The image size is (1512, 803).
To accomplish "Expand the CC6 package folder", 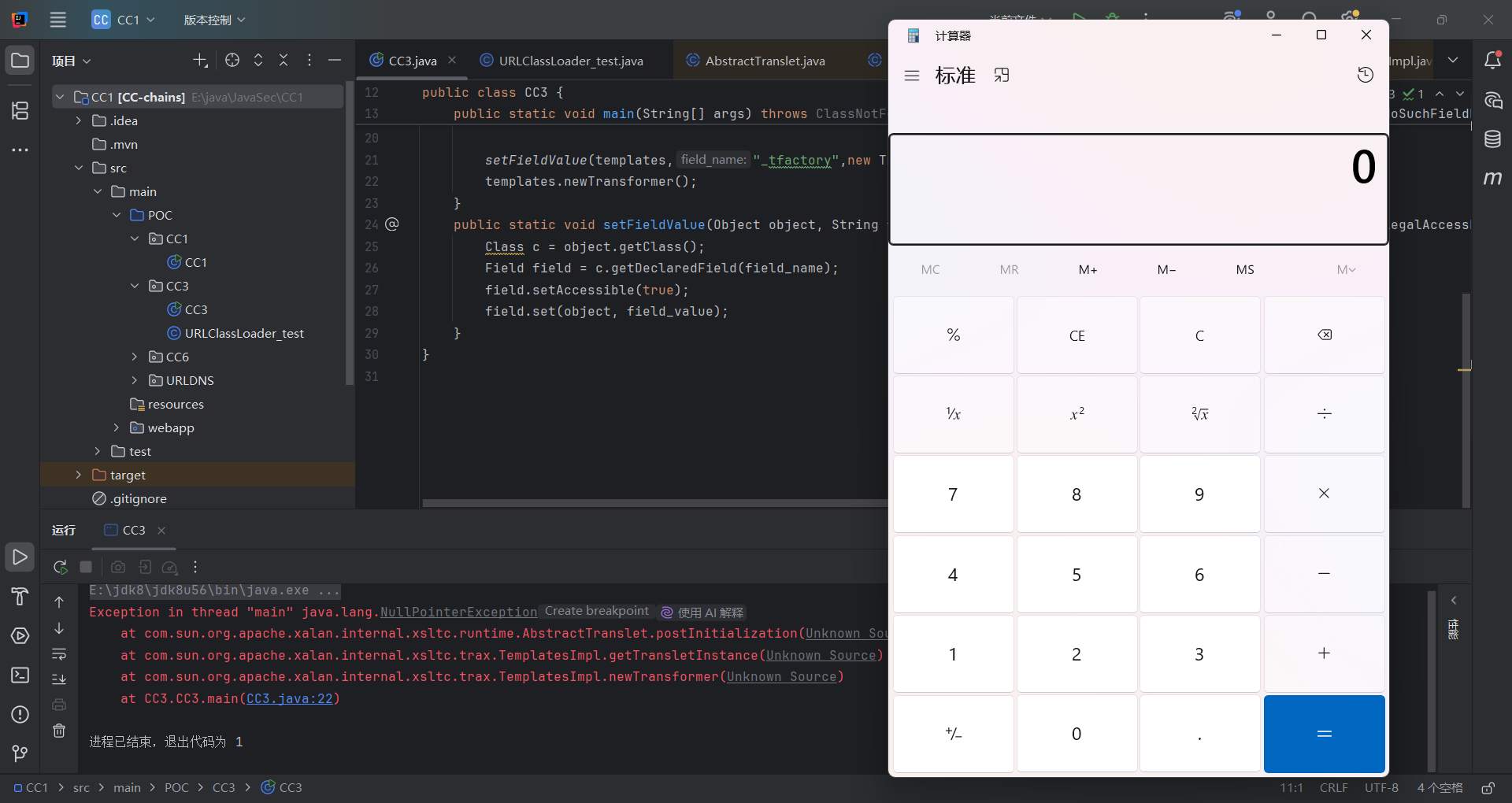I will (135, 357).
